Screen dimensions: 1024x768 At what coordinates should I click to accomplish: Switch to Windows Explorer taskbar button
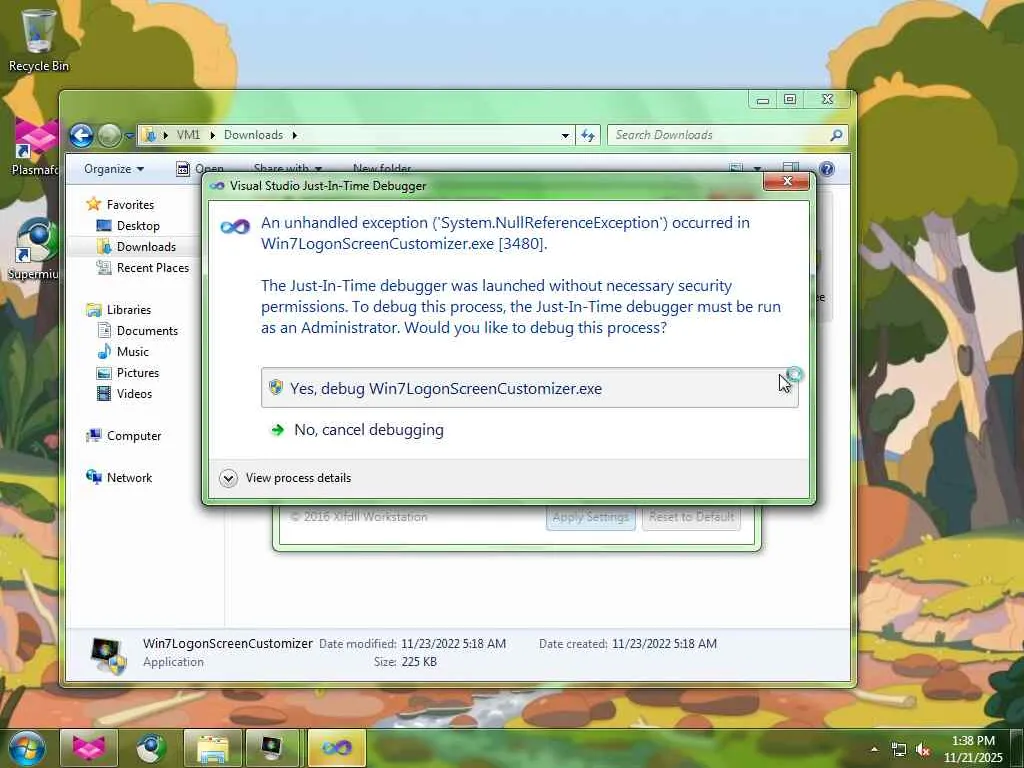pyautogui.click(x=212, y=748)
